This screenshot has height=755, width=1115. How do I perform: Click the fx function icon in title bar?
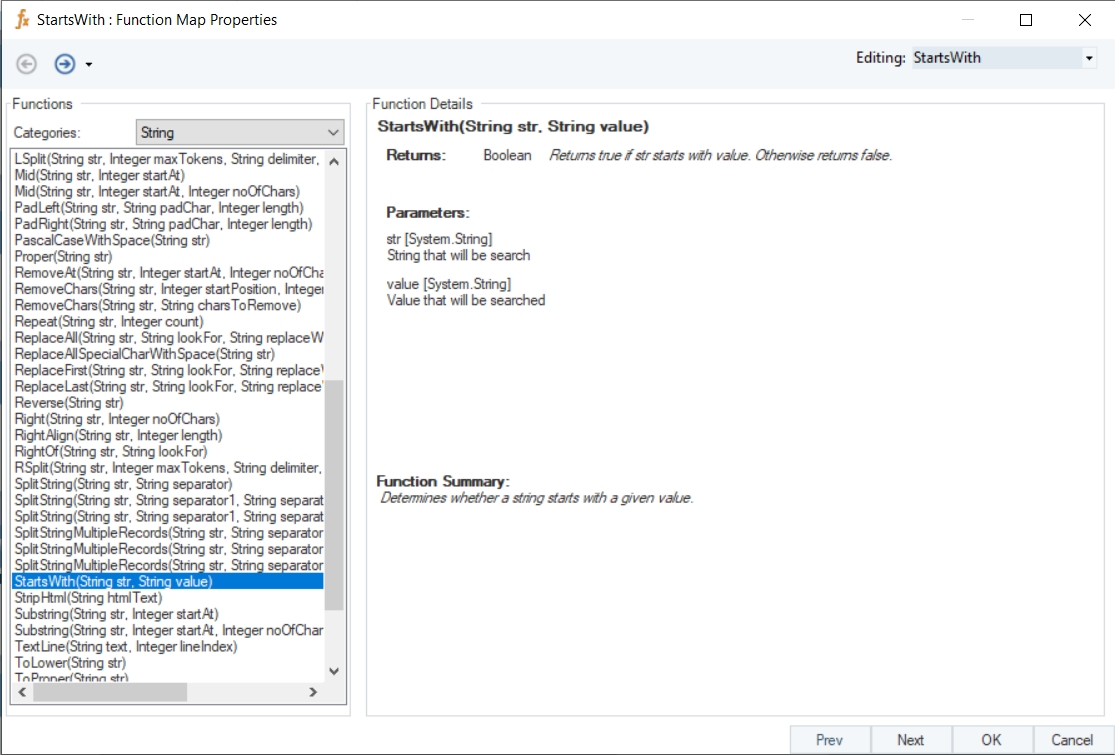pos(22,19)
